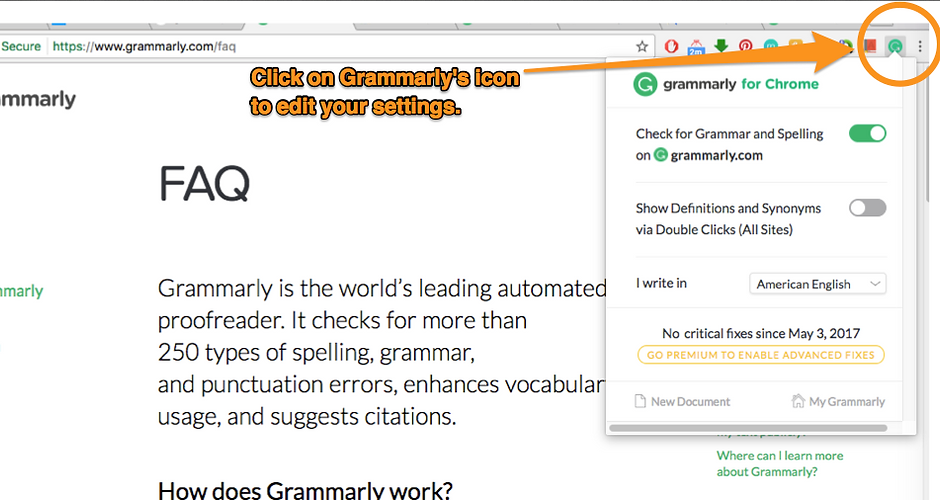Click the FAQ page heading

click(x=204, y=183)
